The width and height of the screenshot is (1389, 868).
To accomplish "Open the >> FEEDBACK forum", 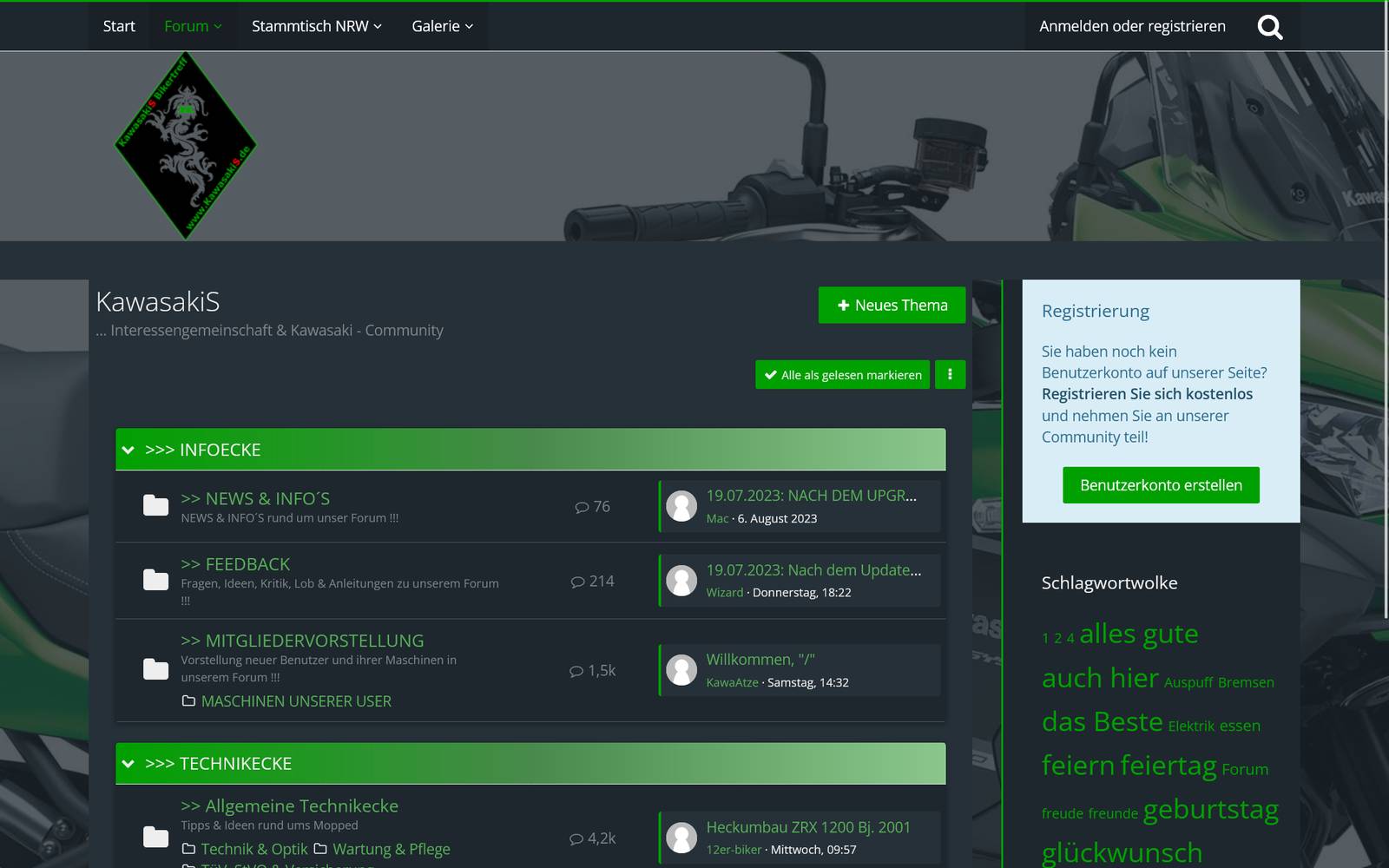I will 235,564.
